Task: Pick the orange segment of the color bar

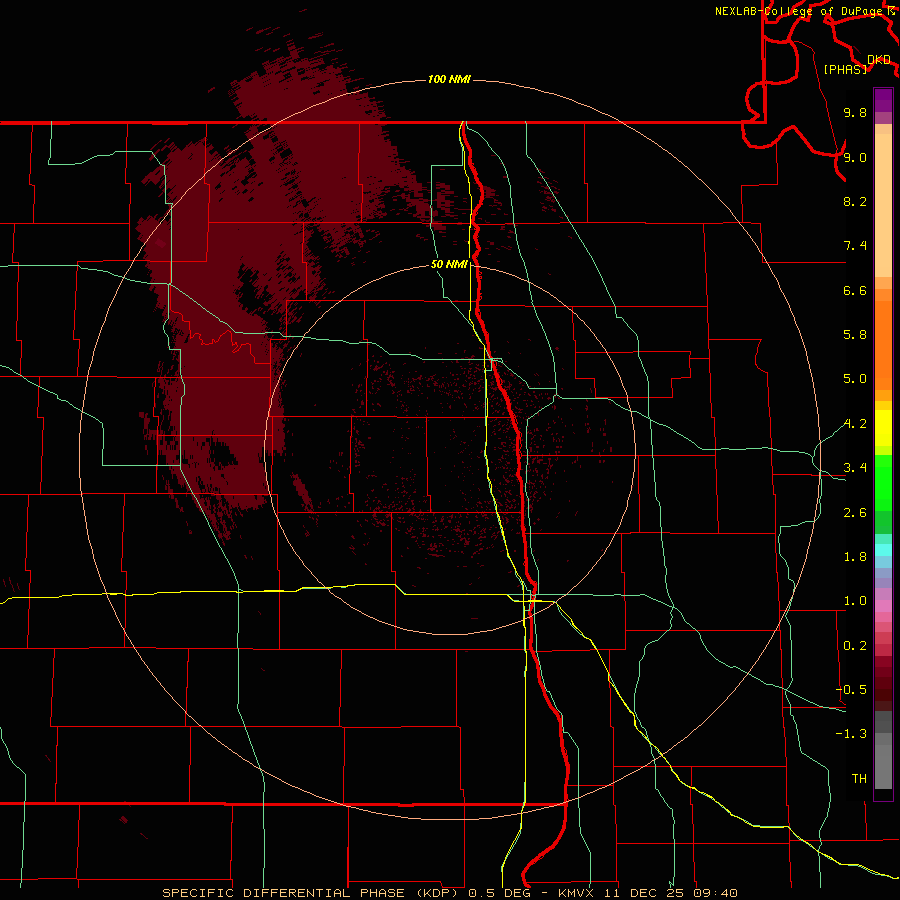Action: click(x=883, y=345)
